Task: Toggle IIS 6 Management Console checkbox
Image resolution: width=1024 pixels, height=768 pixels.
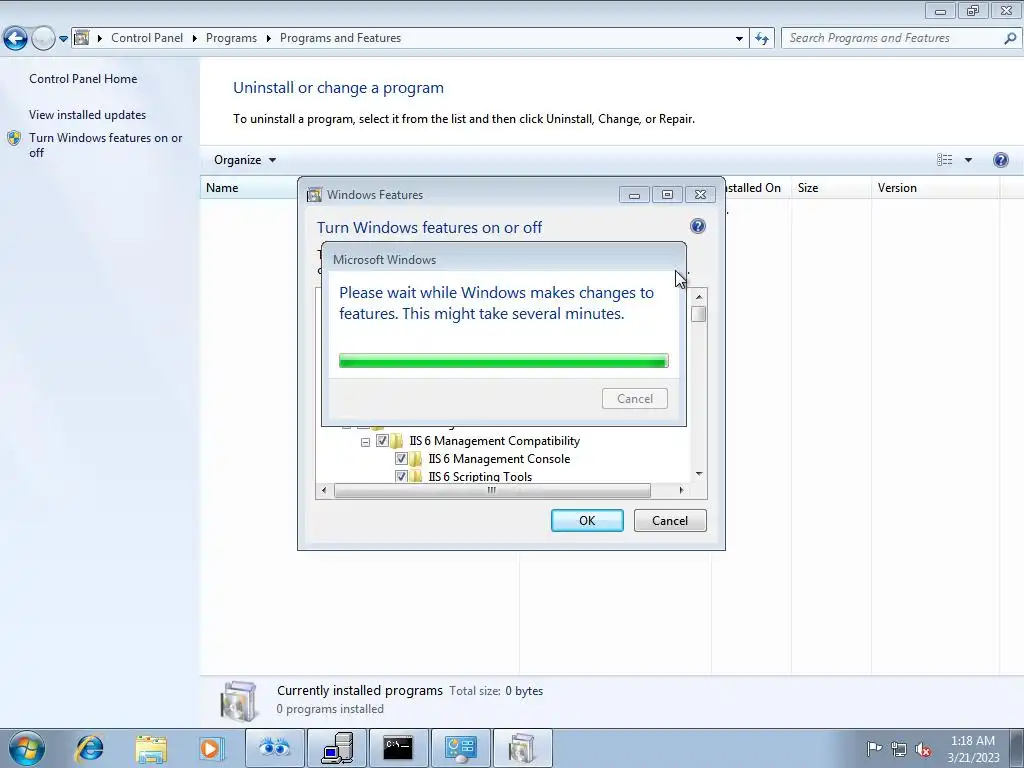Action: point(401,458)
